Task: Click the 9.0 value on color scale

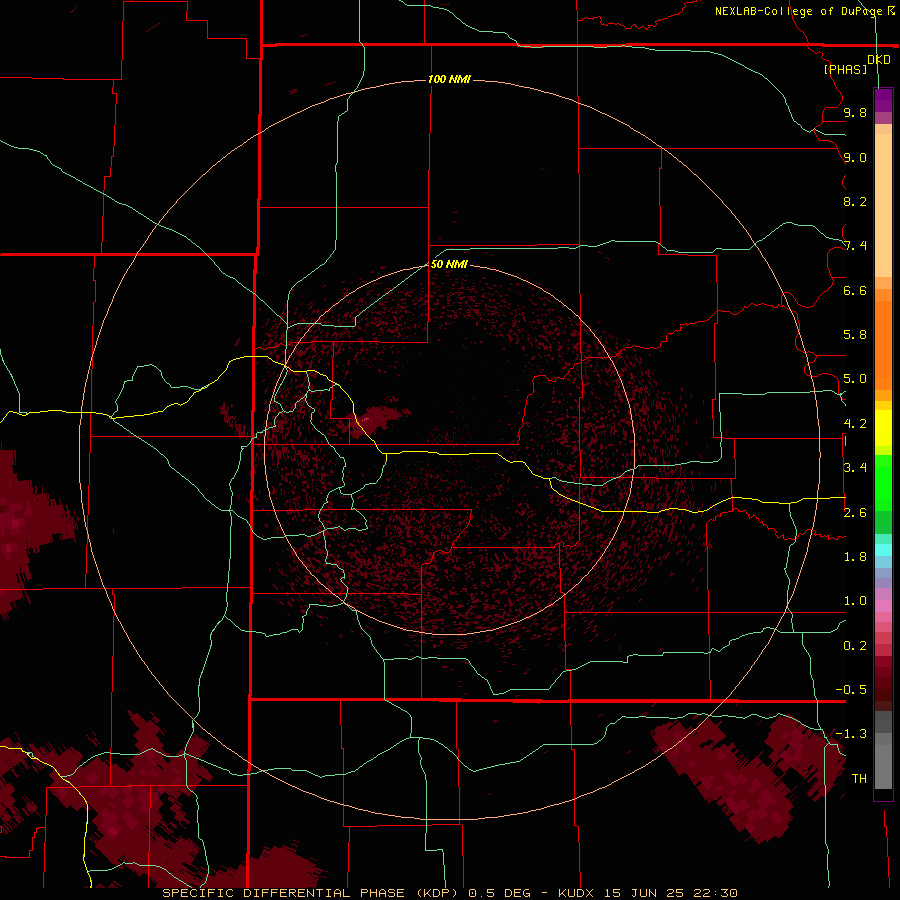Action: point(855,157)
